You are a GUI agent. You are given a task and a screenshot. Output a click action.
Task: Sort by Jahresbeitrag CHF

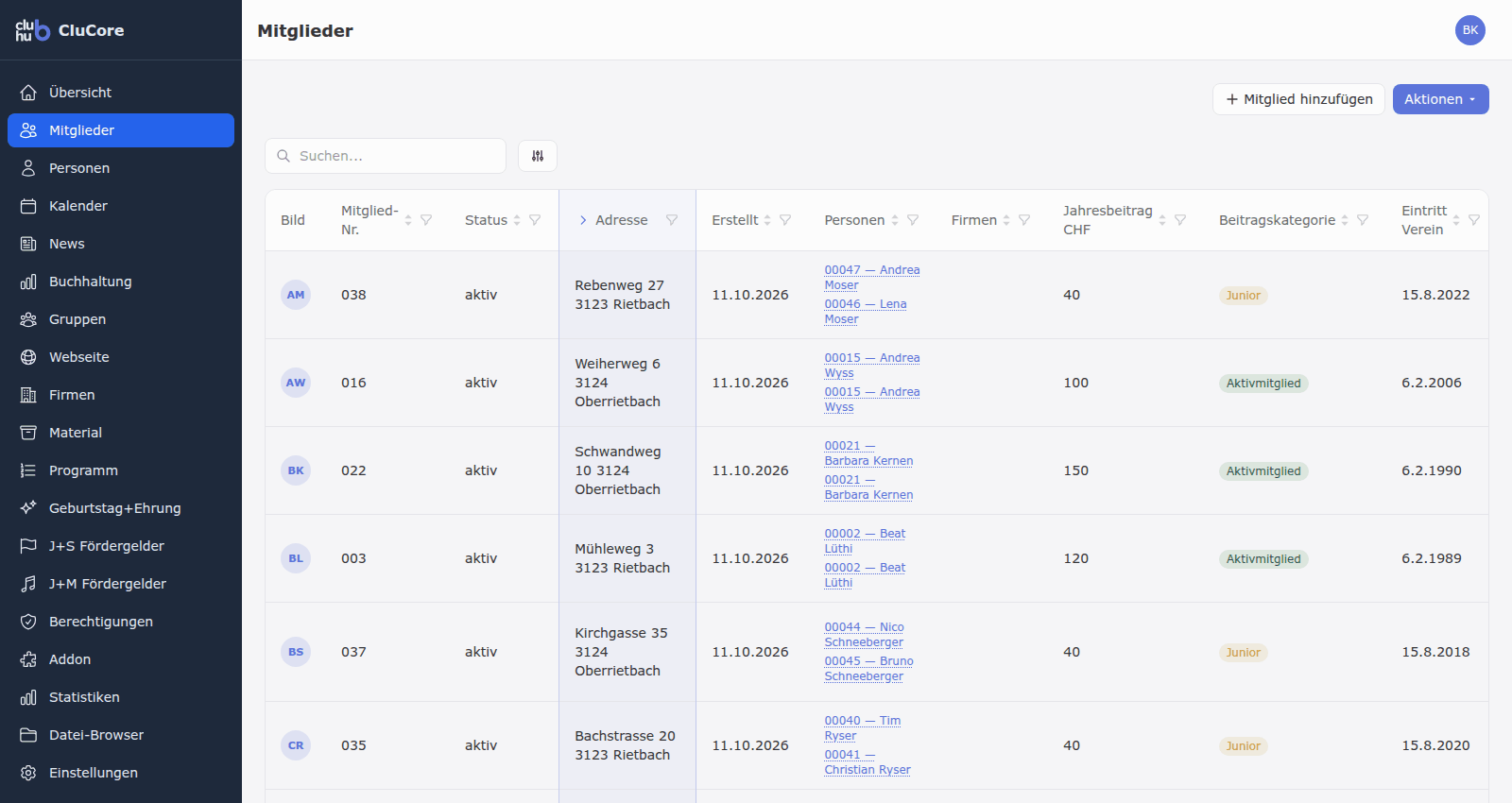pos(1162,220)
